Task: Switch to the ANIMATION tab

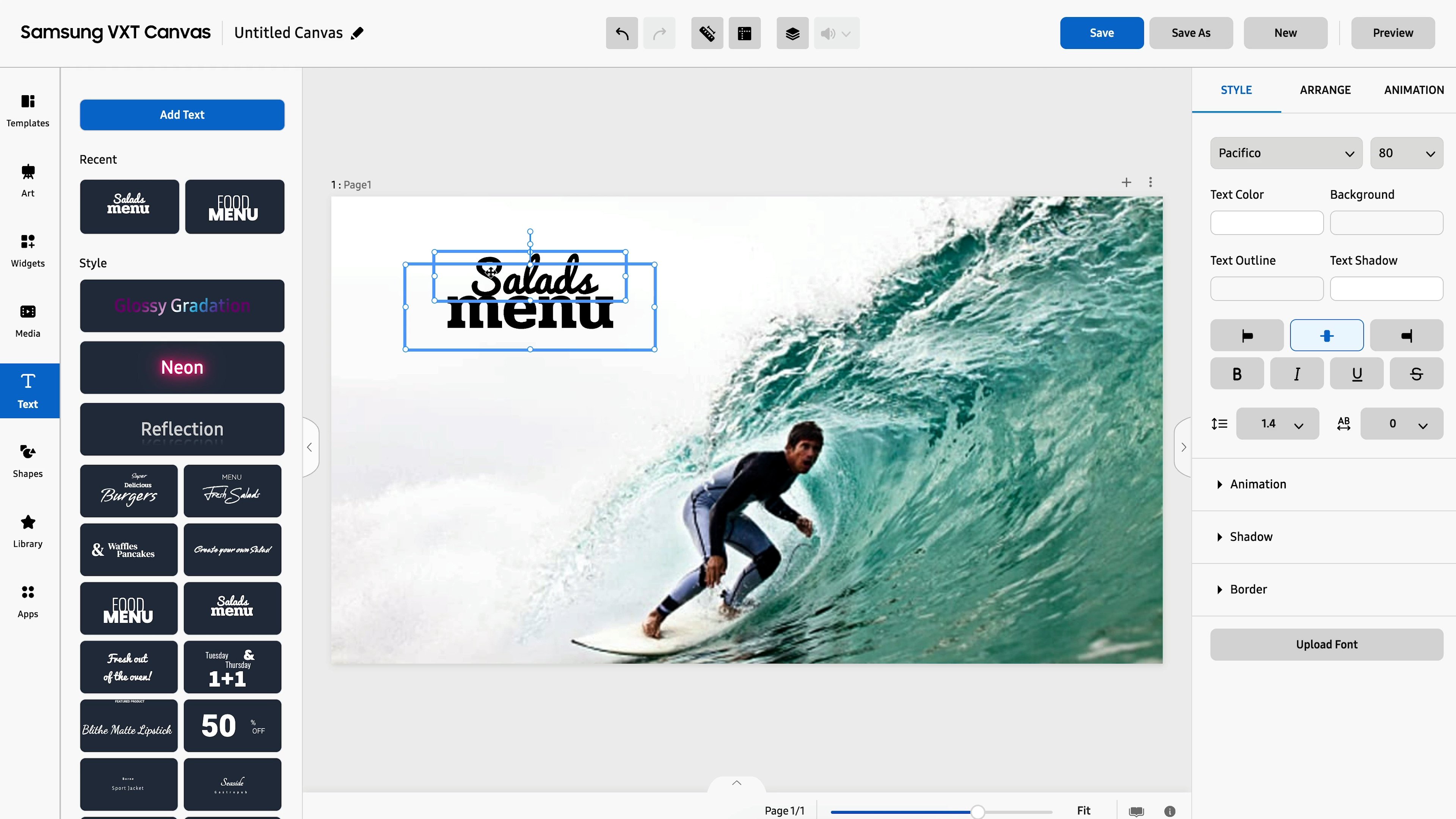Action: click(x=1414, y=90)
